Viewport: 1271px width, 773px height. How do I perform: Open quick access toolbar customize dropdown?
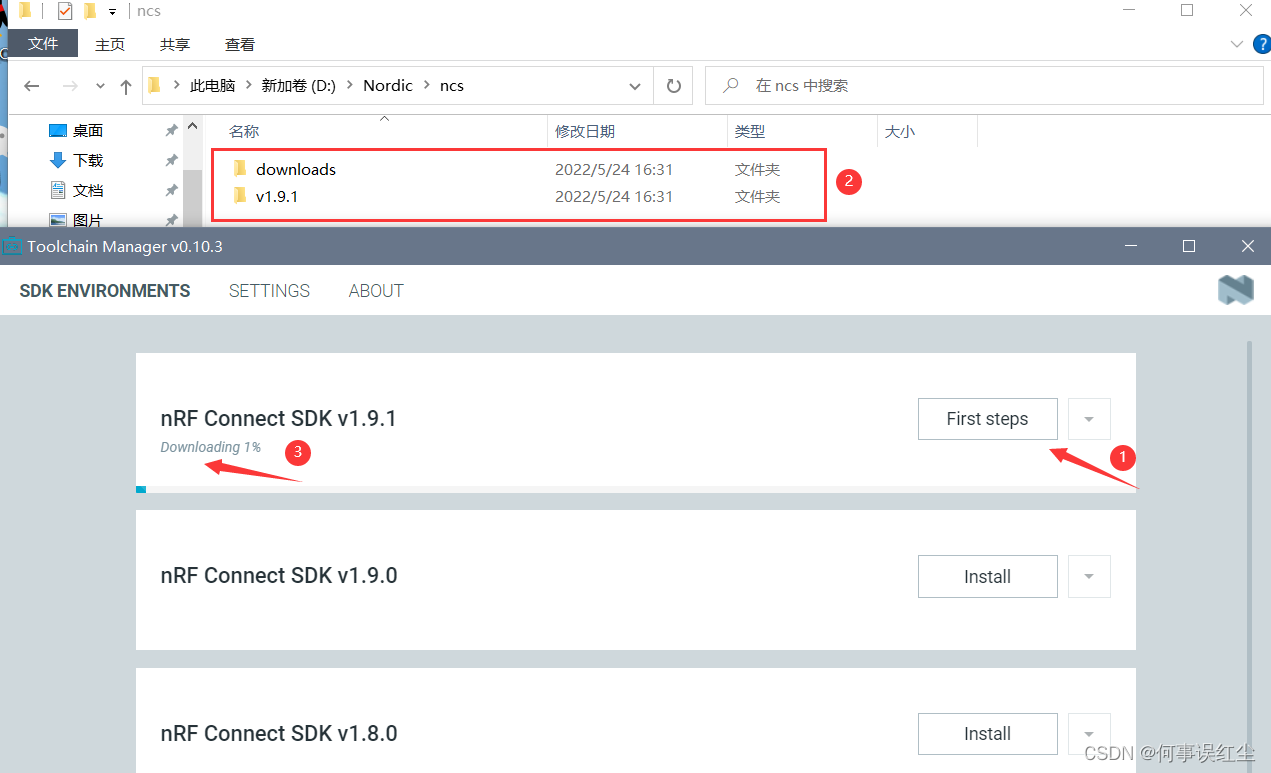112,12
